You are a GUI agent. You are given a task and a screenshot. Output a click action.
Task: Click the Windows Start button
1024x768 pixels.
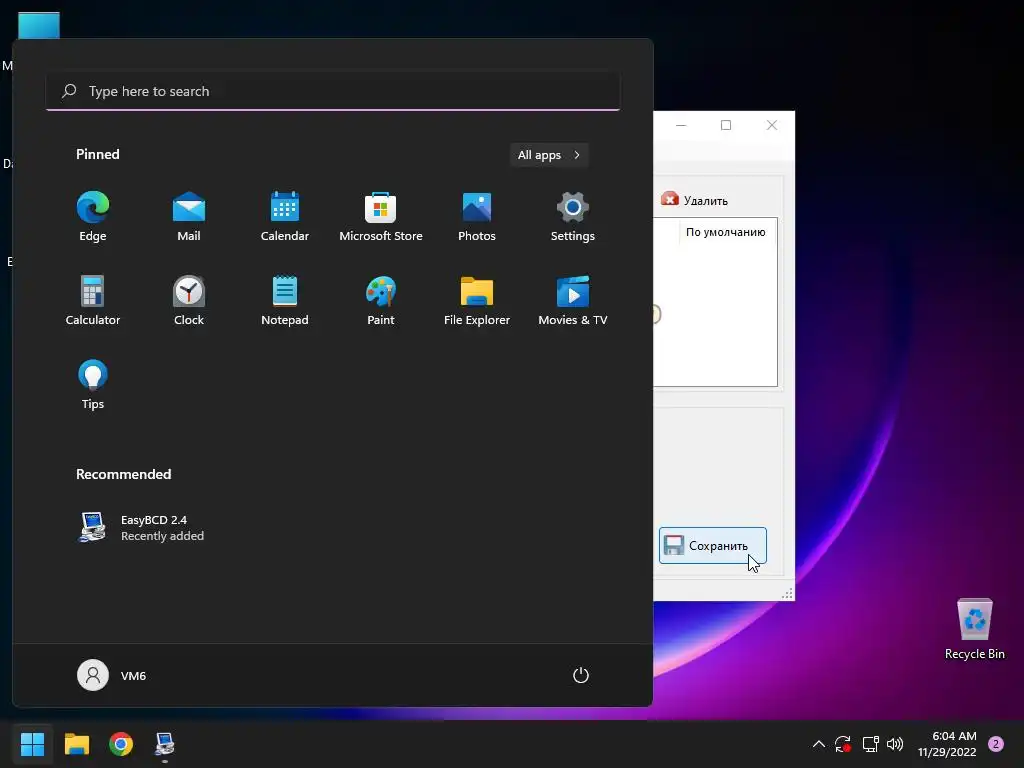tap(32, 744)
